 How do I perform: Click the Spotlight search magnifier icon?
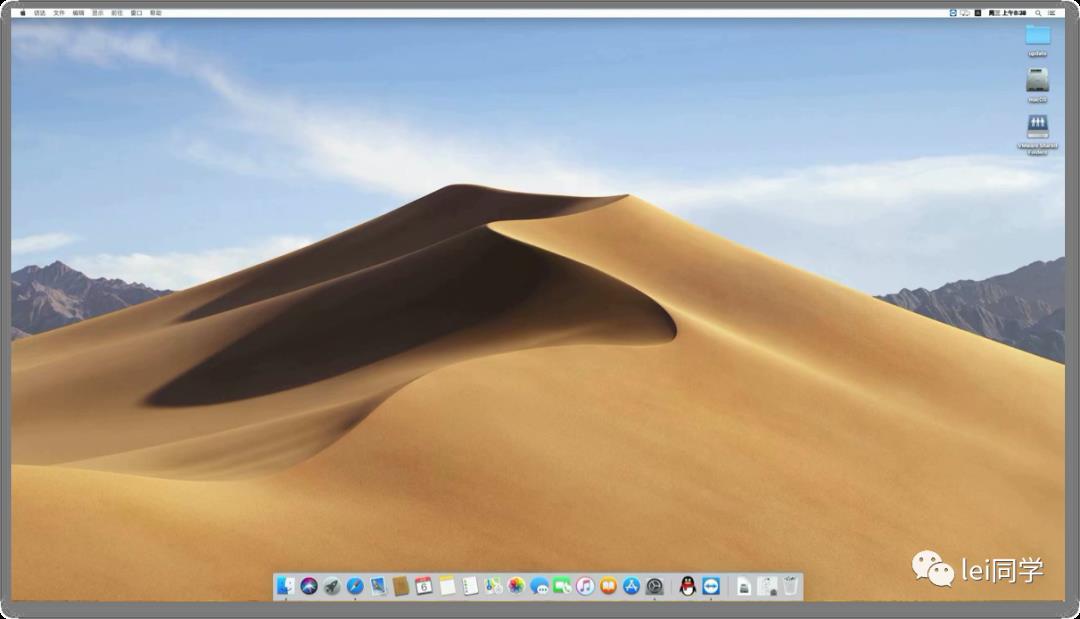(1038, 13)
